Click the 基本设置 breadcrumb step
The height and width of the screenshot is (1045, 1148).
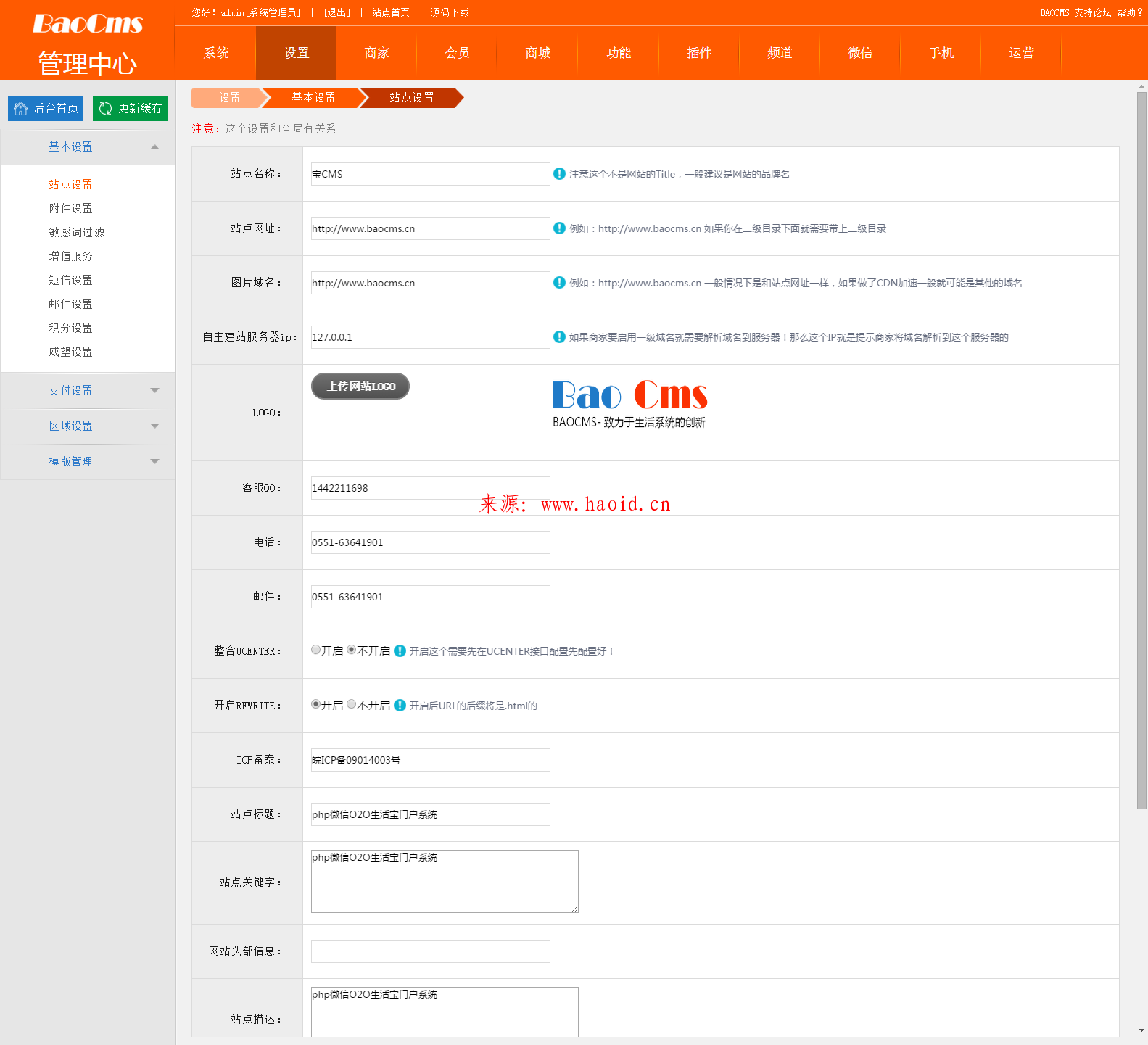[x=313, y=98]
